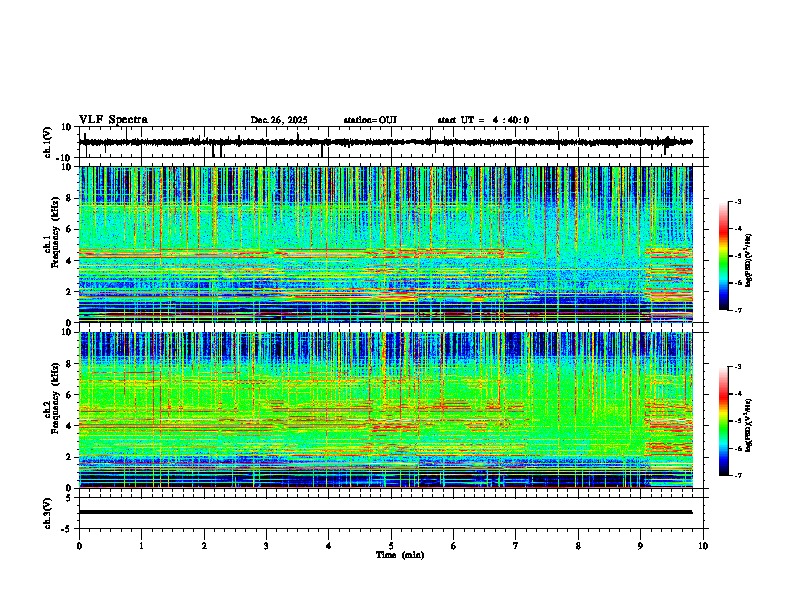Click "-3" on the ch.1 colorbar
This screenshot has width=792, height=612.
[x=737, y=201]
